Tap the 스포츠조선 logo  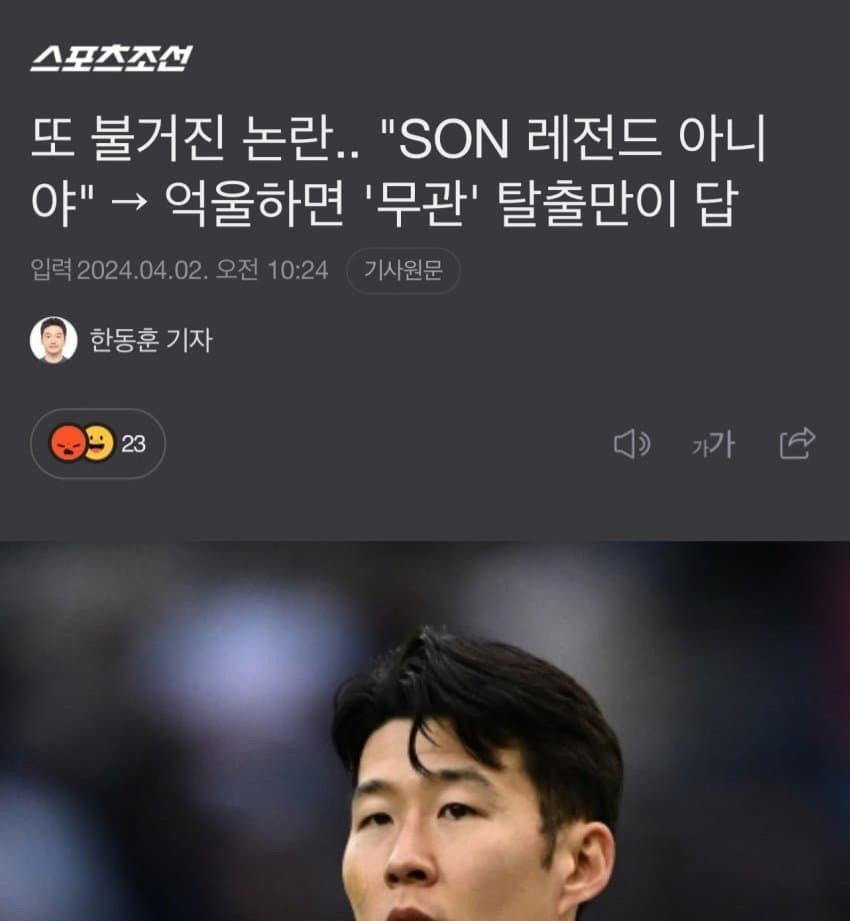[x=111, y=58]
